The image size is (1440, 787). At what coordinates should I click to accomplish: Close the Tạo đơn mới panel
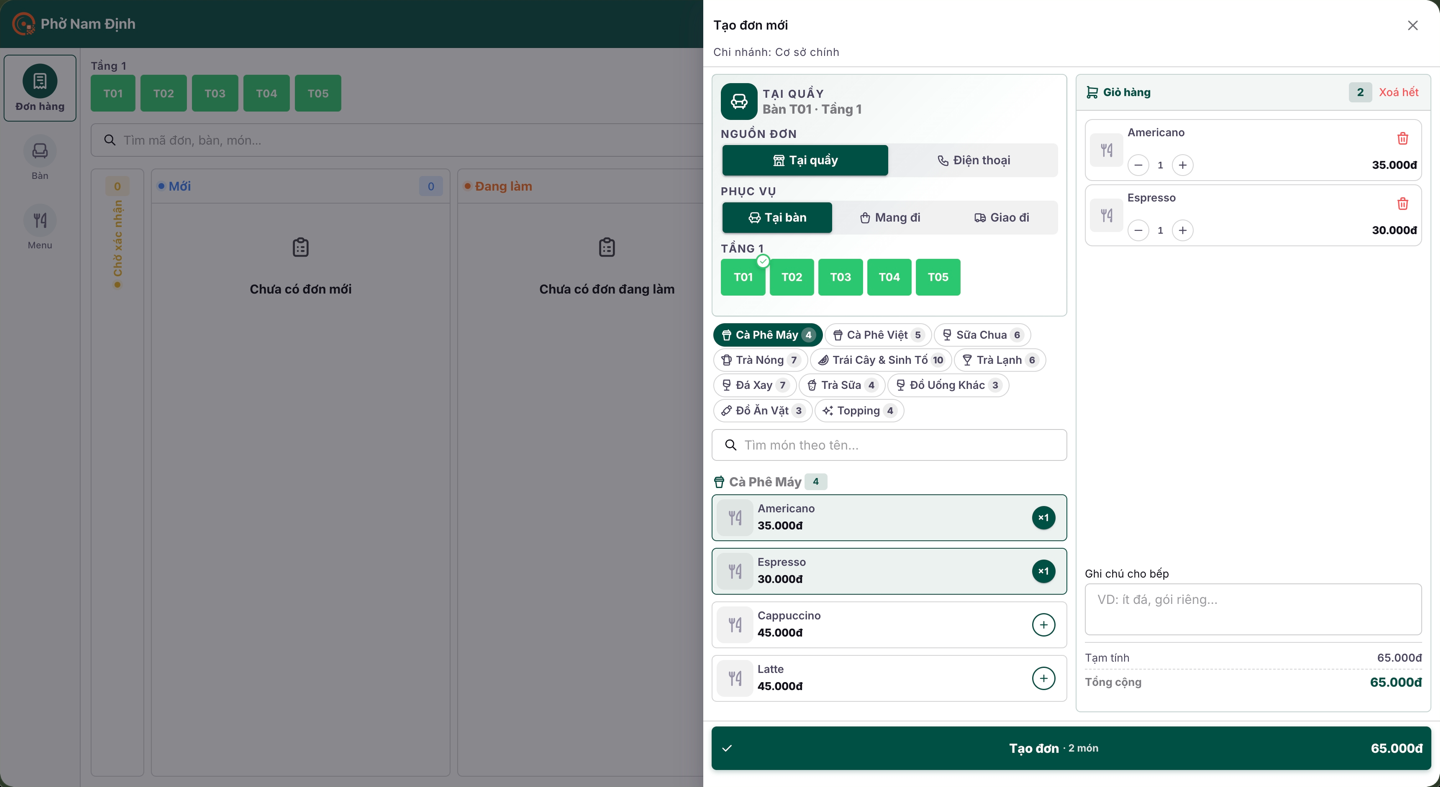[x=1412, y=26]
